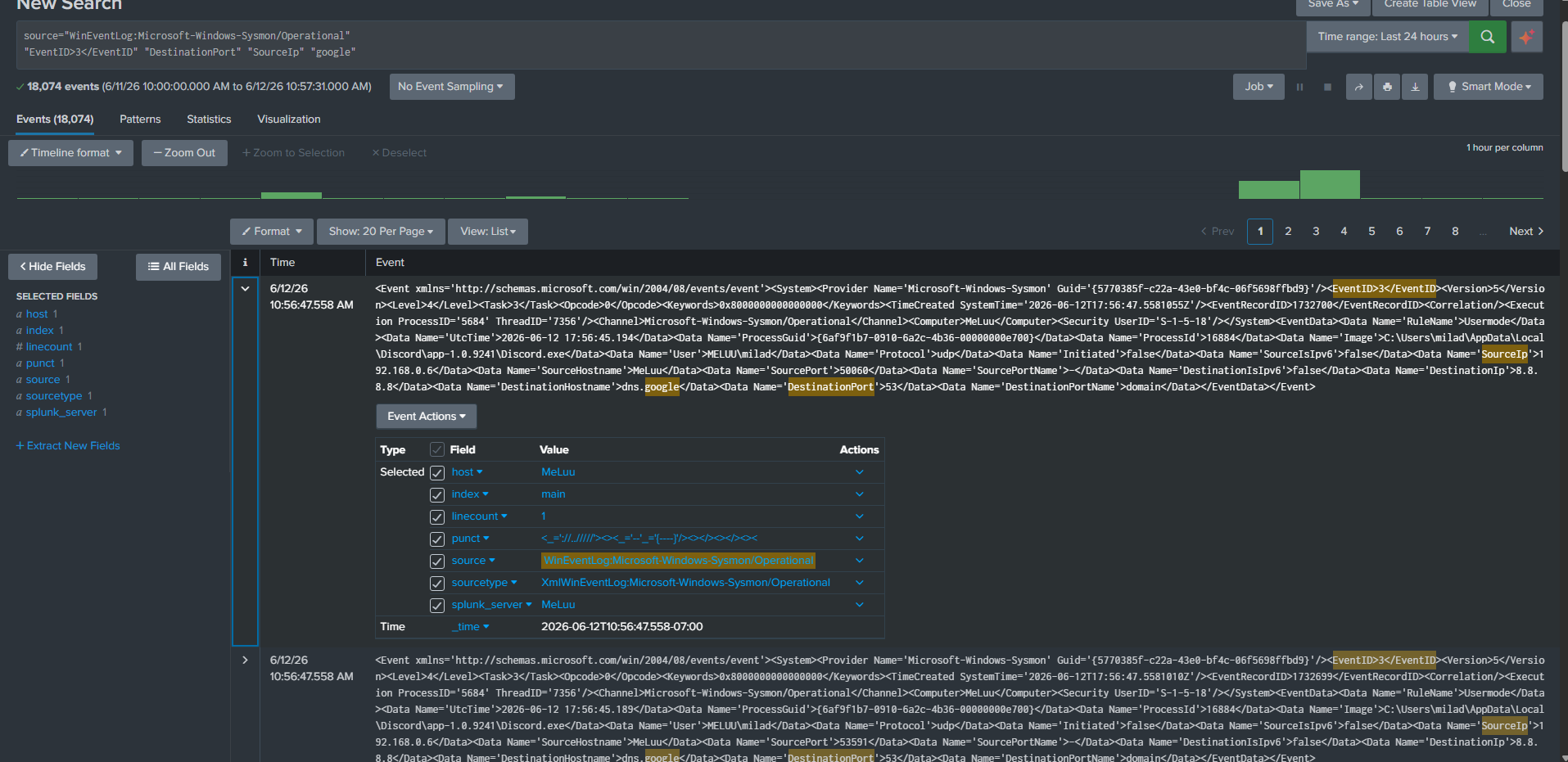Open linecount field actions chevron
The image size is (1568, 762).
coord(860,516)
